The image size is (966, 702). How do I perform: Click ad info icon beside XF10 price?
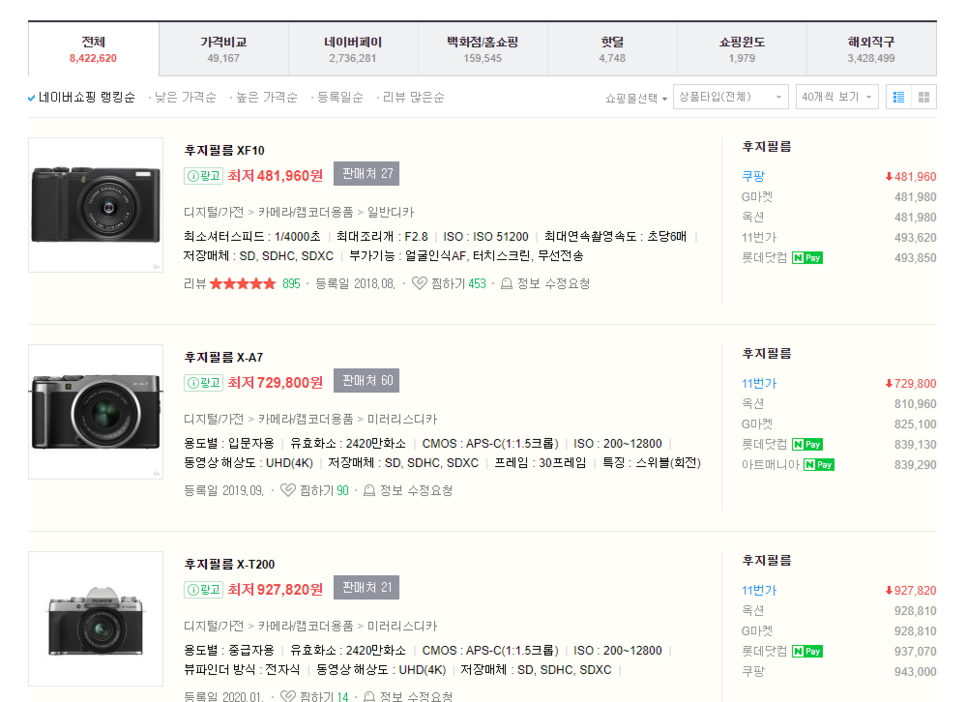coord(203,176)
